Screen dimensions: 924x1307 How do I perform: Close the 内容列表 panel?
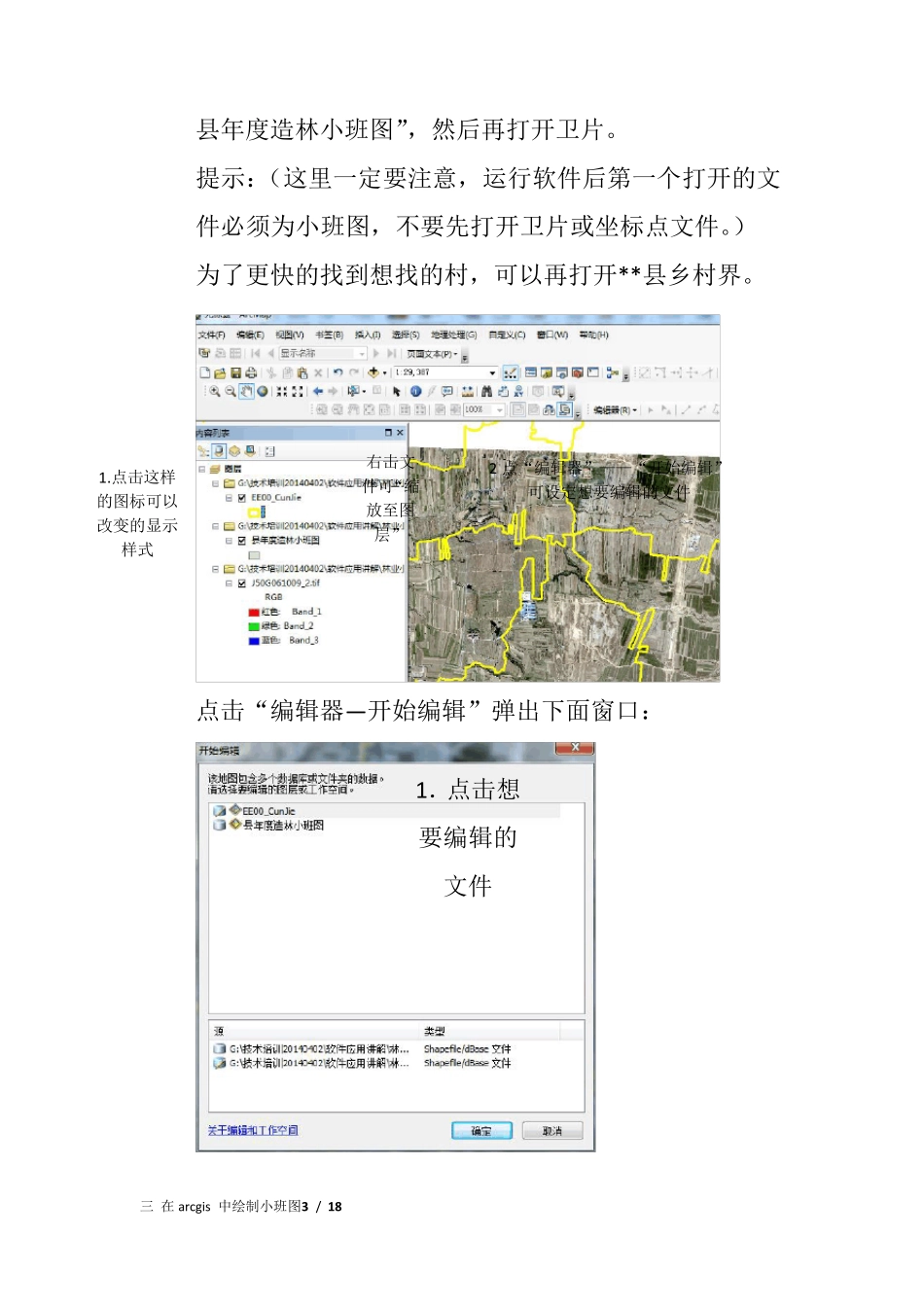pos(400,433)
